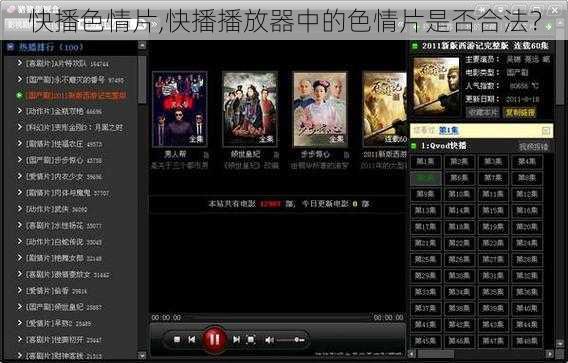Viewport: 568px width, 363px height.
Task: Open 步步惊心 poster thumbnail
Action: [320, 109]
